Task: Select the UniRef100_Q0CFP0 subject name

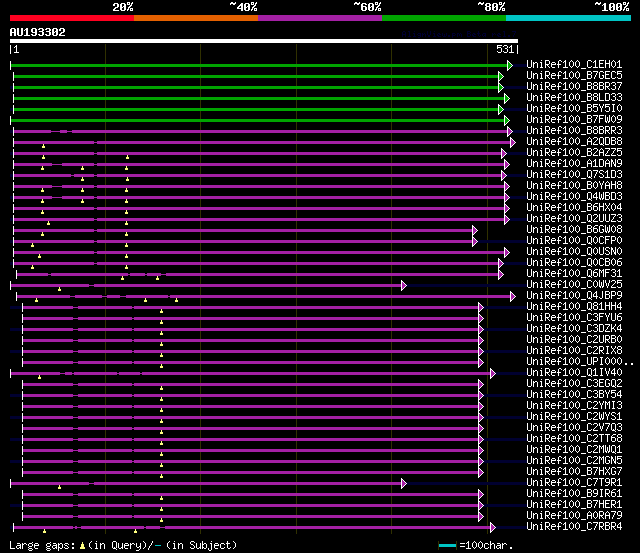Action: pos(574,241)
